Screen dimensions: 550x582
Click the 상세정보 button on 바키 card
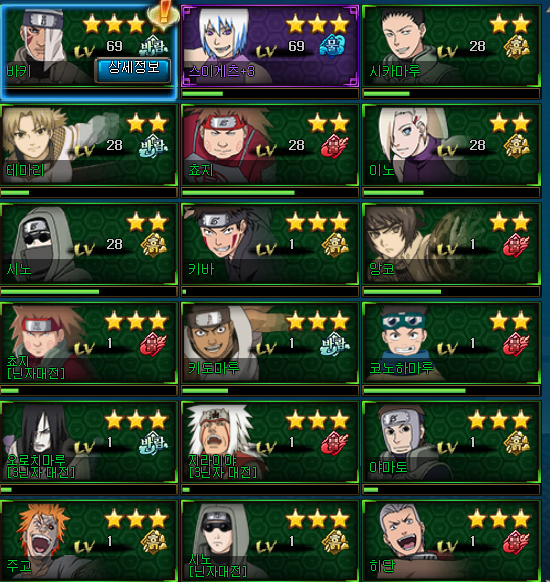pyautogui.click(x=133, y=69)
